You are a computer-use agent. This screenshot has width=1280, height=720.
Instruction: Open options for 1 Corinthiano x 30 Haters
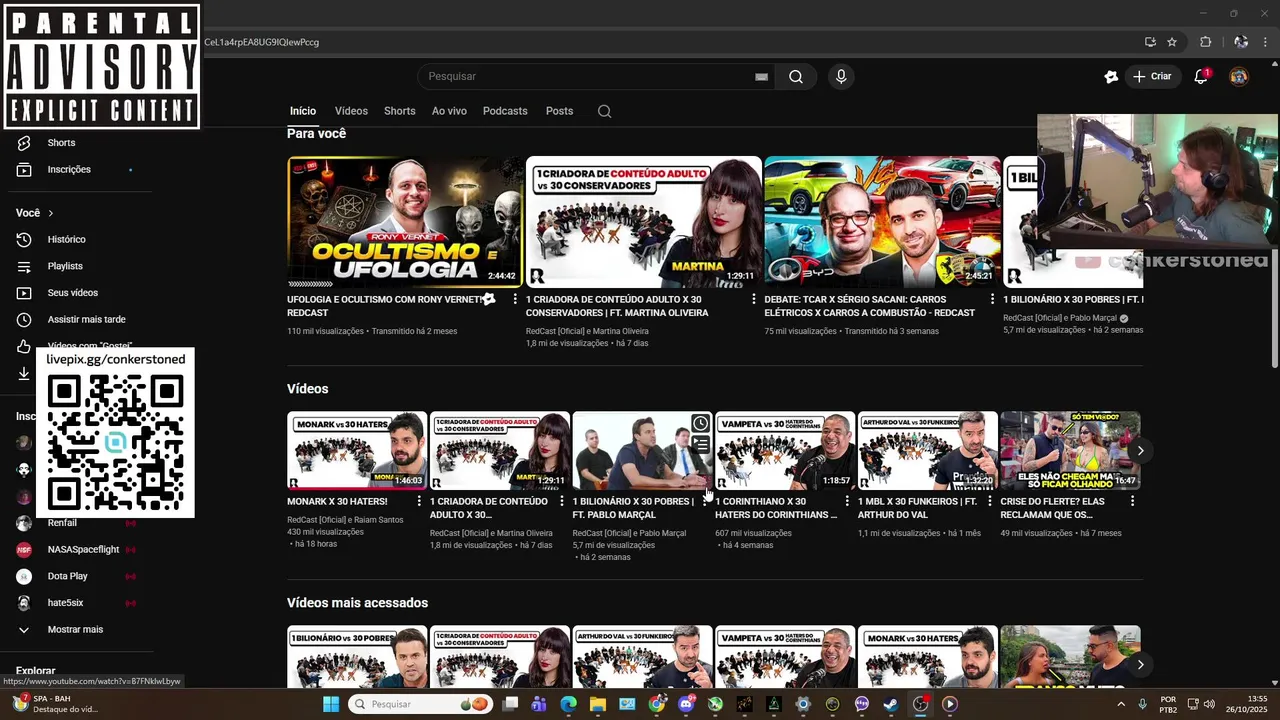coord(847,501)
